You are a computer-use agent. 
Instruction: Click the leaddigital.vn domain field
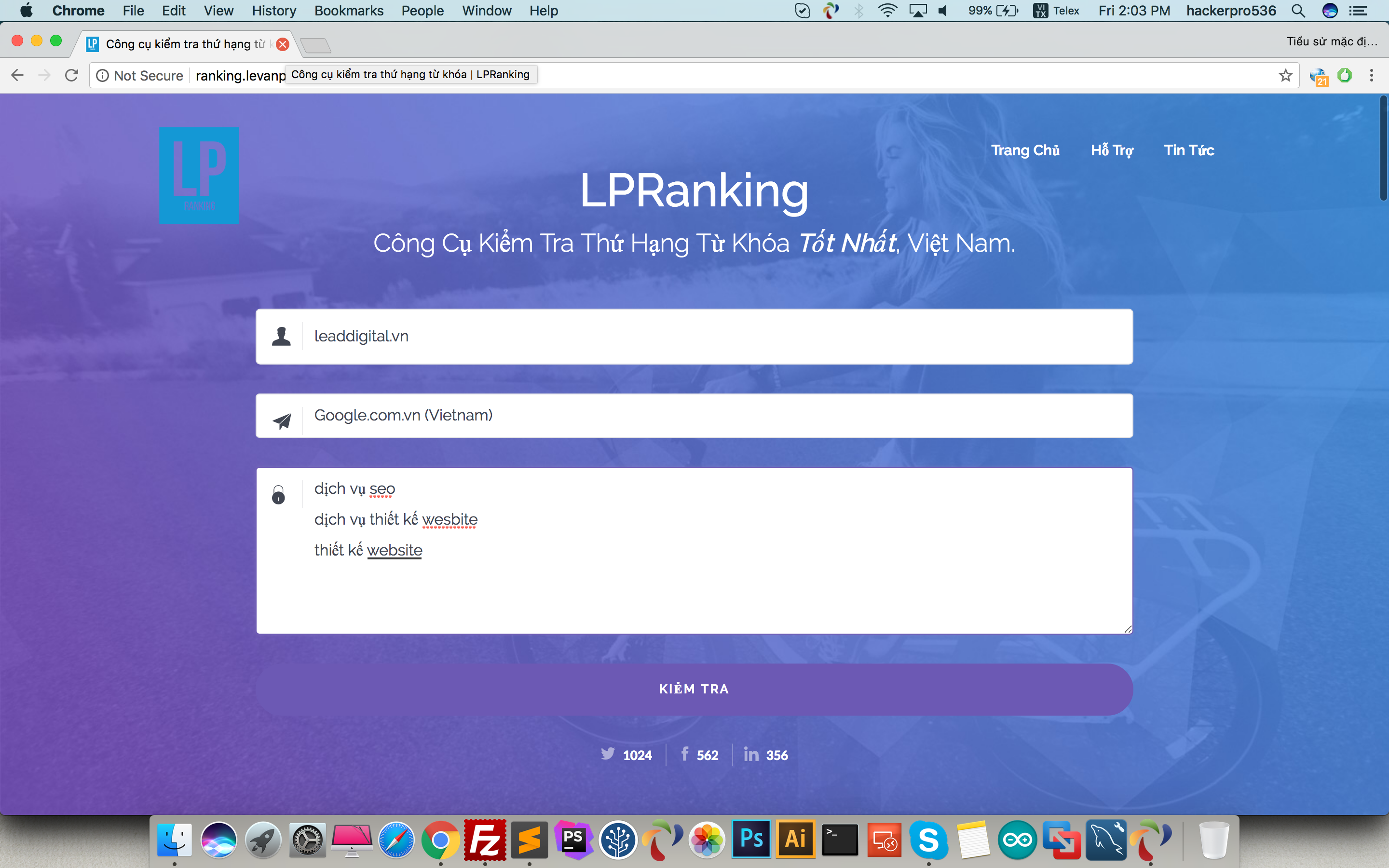click(x=694, y=337)
